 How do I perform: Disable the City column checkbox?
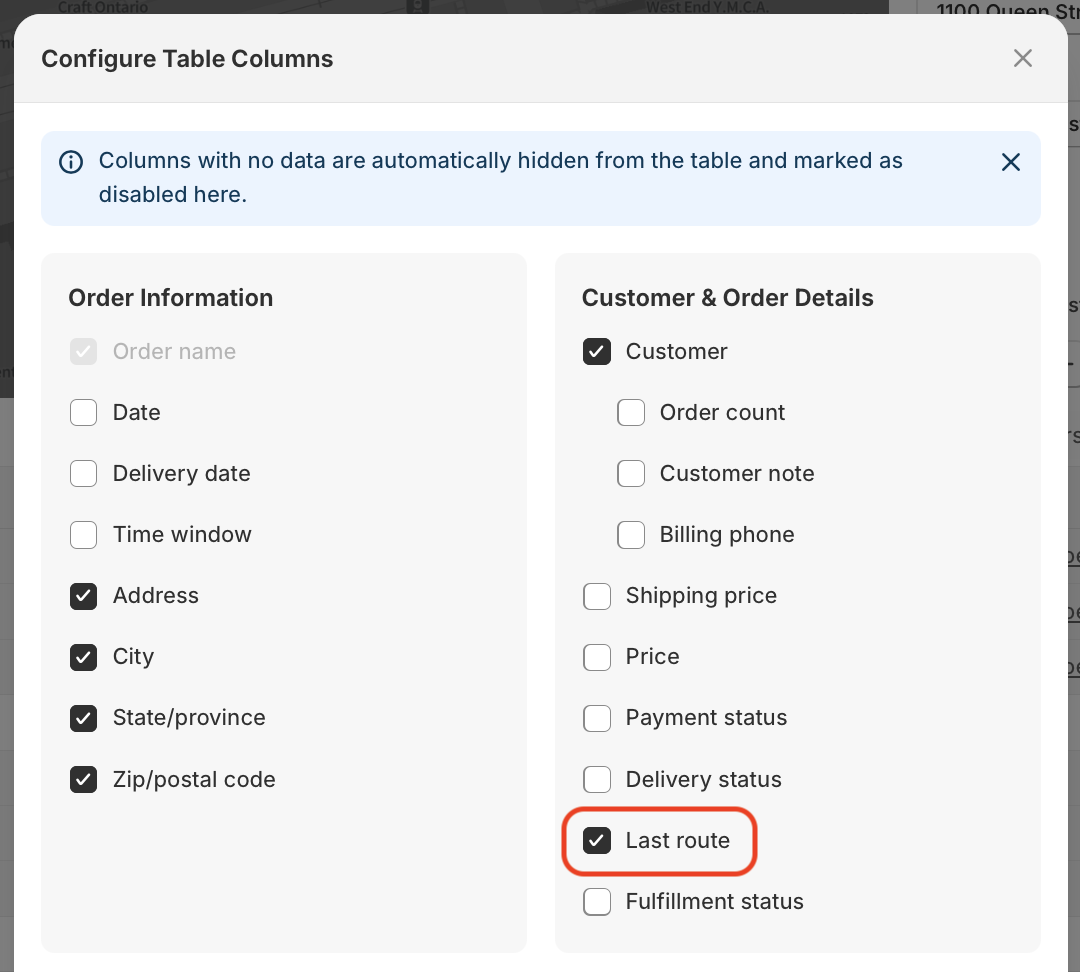tap(83, 656)
